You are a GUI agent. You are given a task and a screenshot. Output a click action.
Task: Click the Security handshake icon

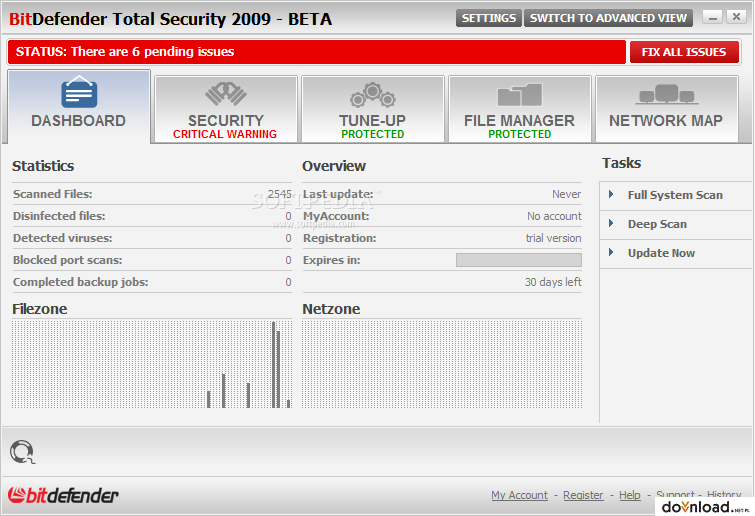[x=226, y=93]
